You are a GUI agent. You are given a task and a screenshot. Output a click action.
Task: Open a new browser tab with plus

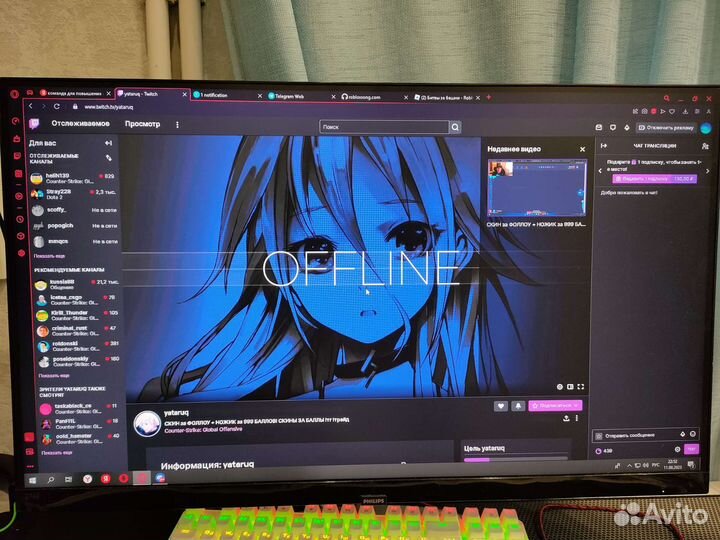pos(489,97)
